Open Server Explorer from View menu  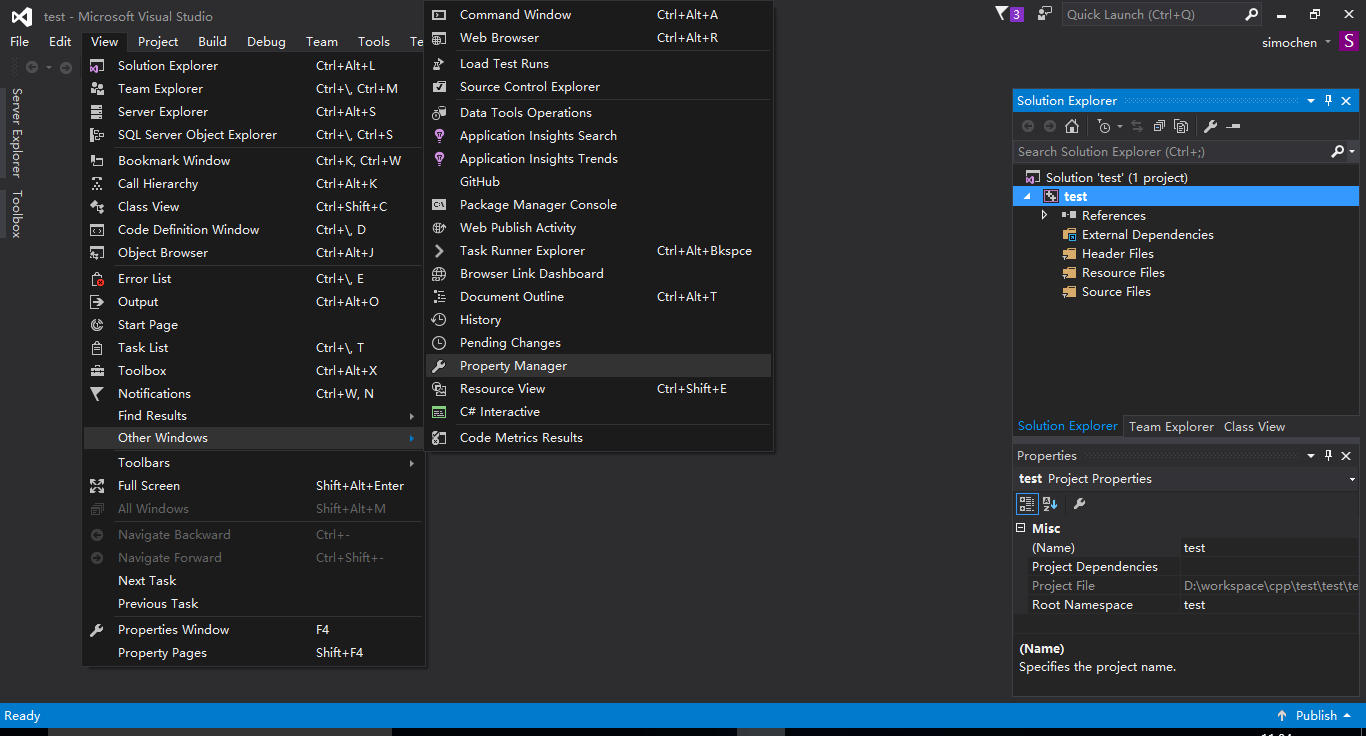click(254, 112)
